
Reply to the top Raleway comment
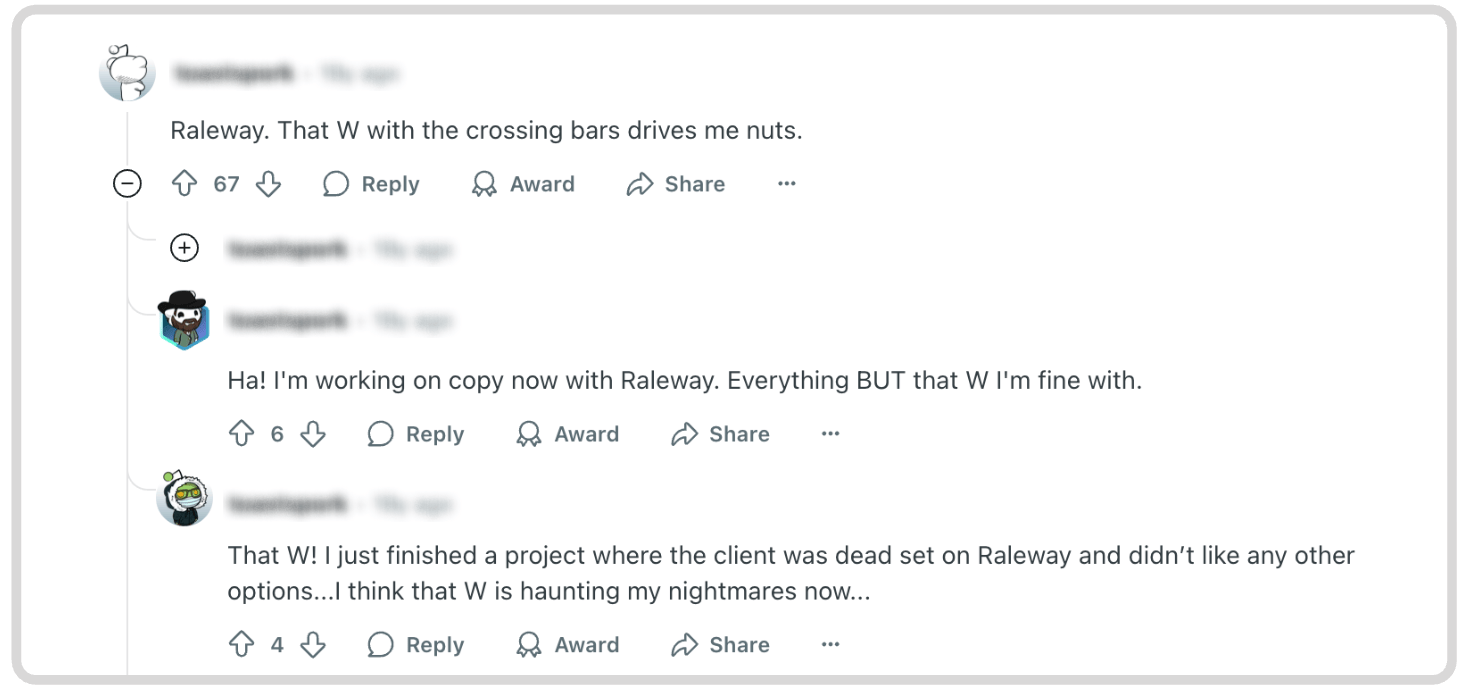coord(371,184)
